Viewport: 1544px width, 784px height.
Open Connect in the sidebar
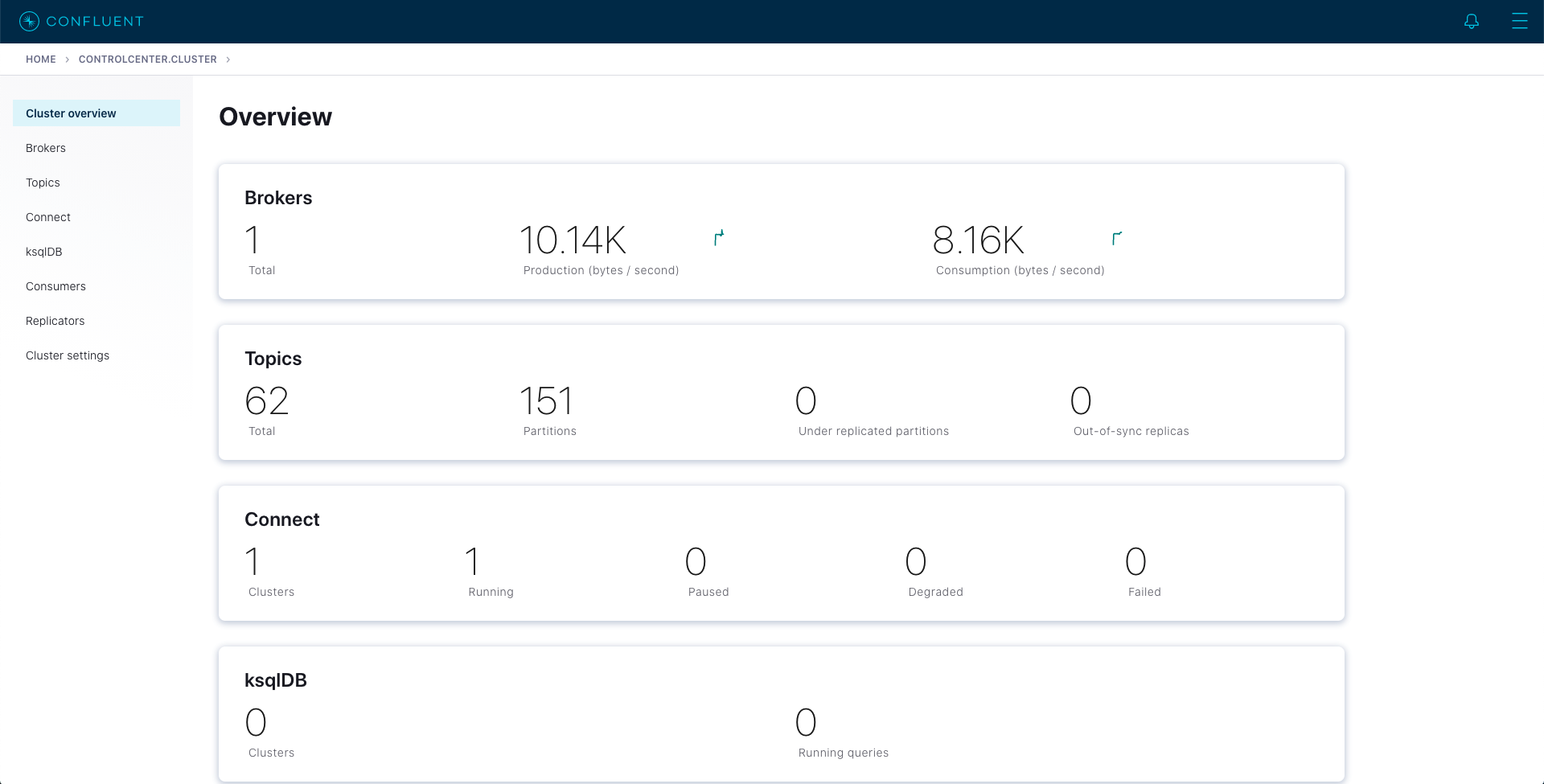(x=48, y=217)
